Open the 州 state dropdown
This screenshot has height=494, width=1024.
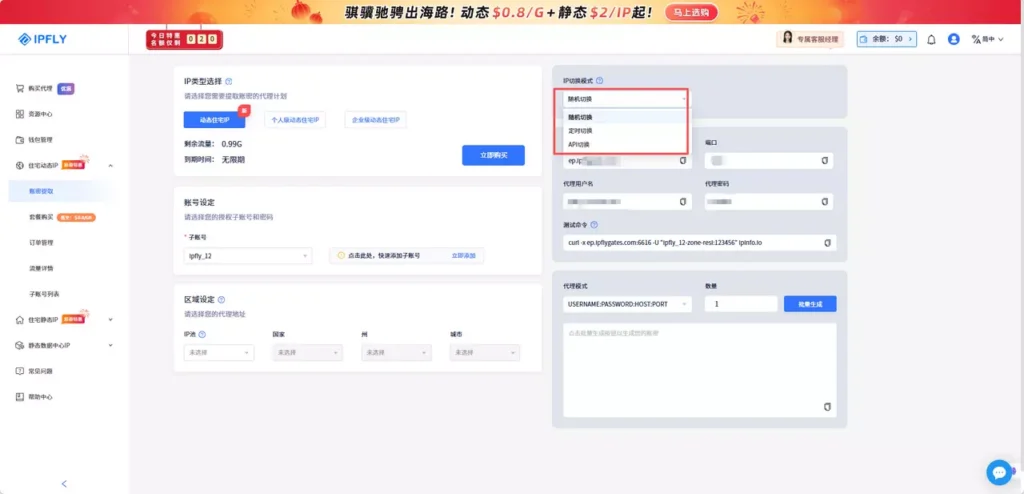[396, 352]
